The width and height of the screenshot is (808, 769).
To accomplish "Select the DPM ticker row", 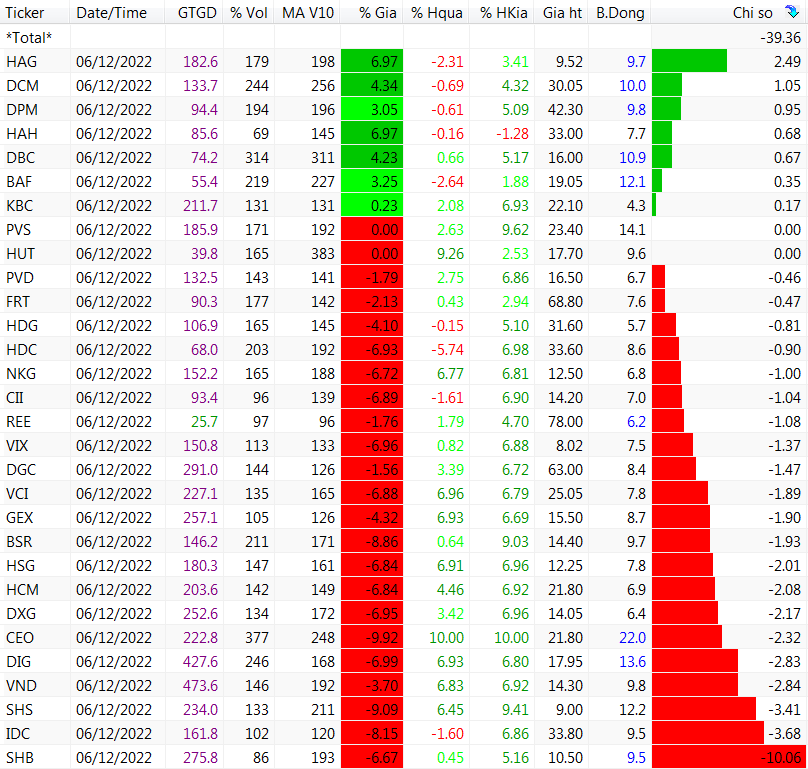I will point(404,109).
